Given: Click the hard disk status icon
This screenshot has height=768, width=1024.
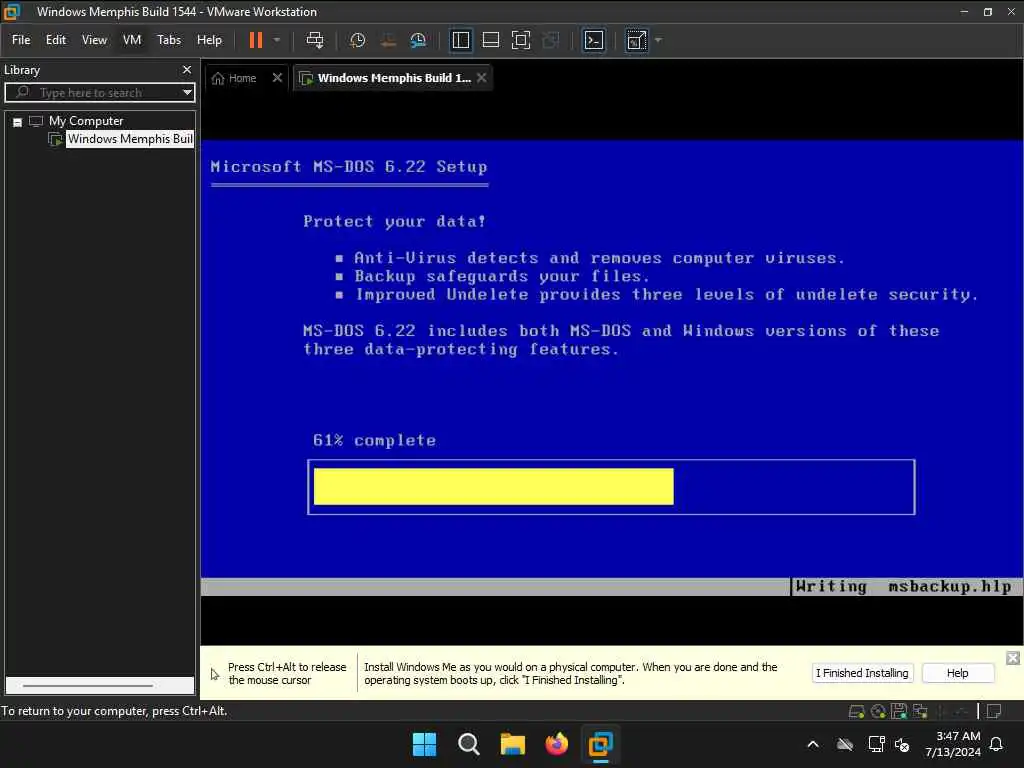Looking at the screenshot, I should 856,712.
